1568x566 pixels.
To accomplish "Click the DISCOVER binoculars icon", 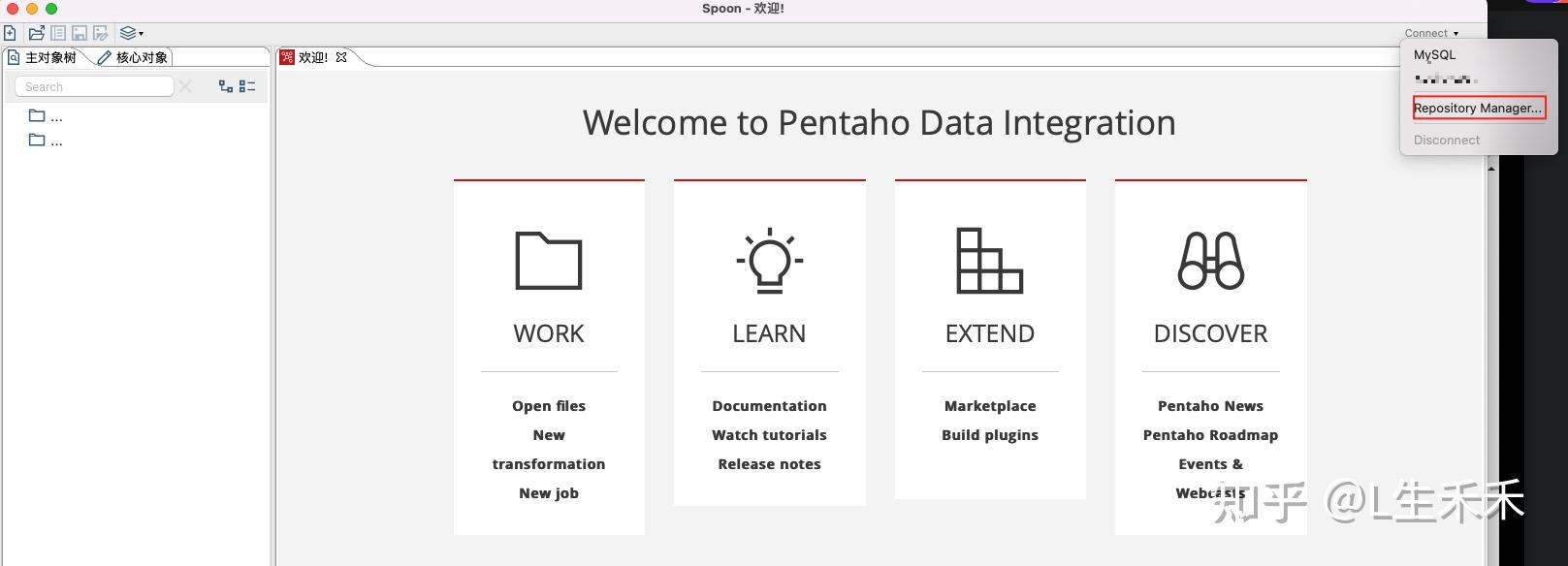I will click(x=1210, y=260).
